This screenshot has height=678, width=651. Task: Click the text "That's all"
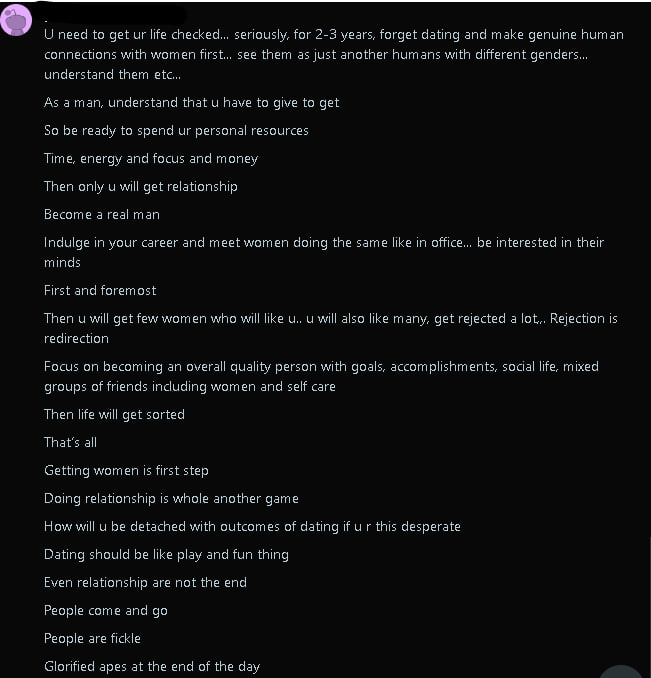click(71, 442)
